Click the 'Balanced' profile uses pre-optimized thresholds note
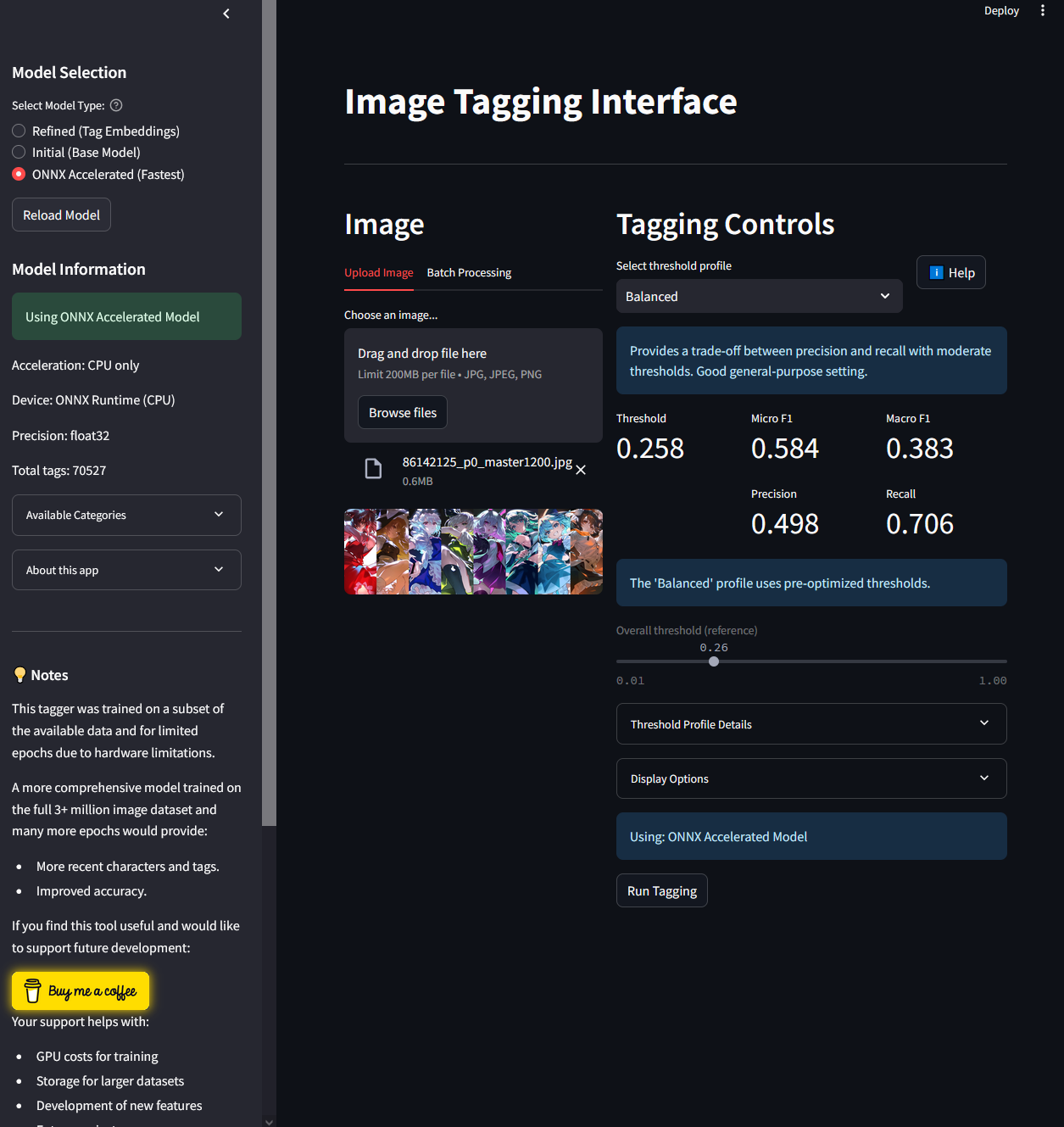This screenshot has width=1064, height=1127. click(811, 583)
